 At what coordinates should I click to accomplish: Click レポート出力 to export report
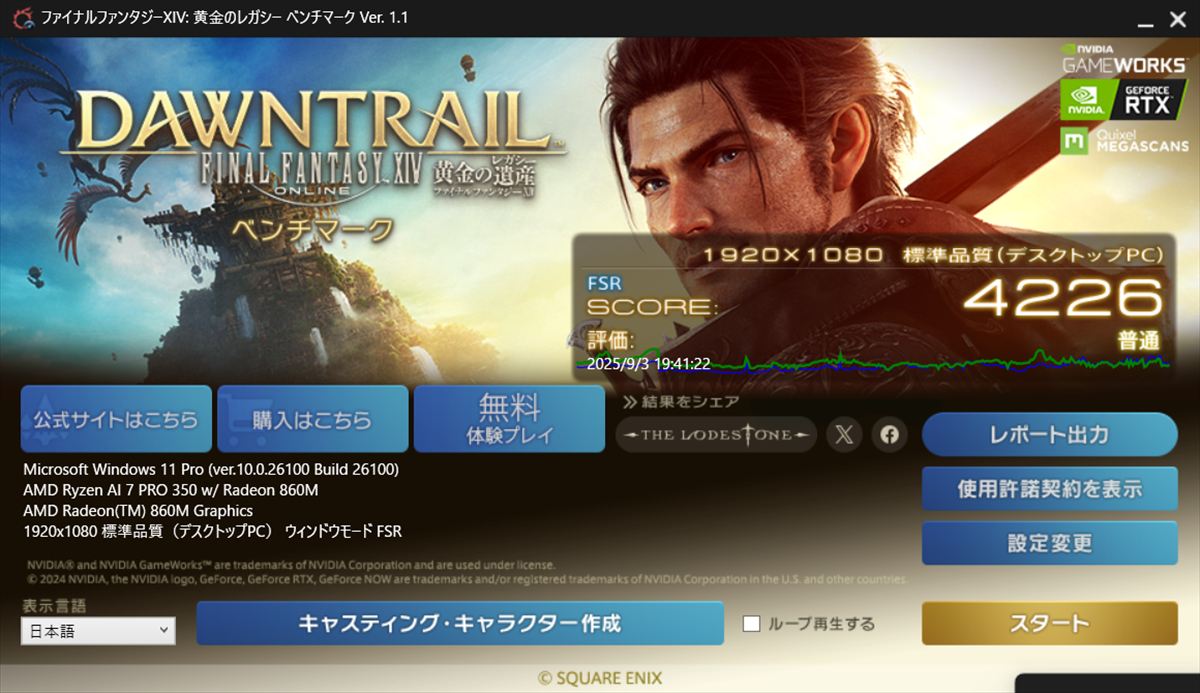click(1049, 435)
